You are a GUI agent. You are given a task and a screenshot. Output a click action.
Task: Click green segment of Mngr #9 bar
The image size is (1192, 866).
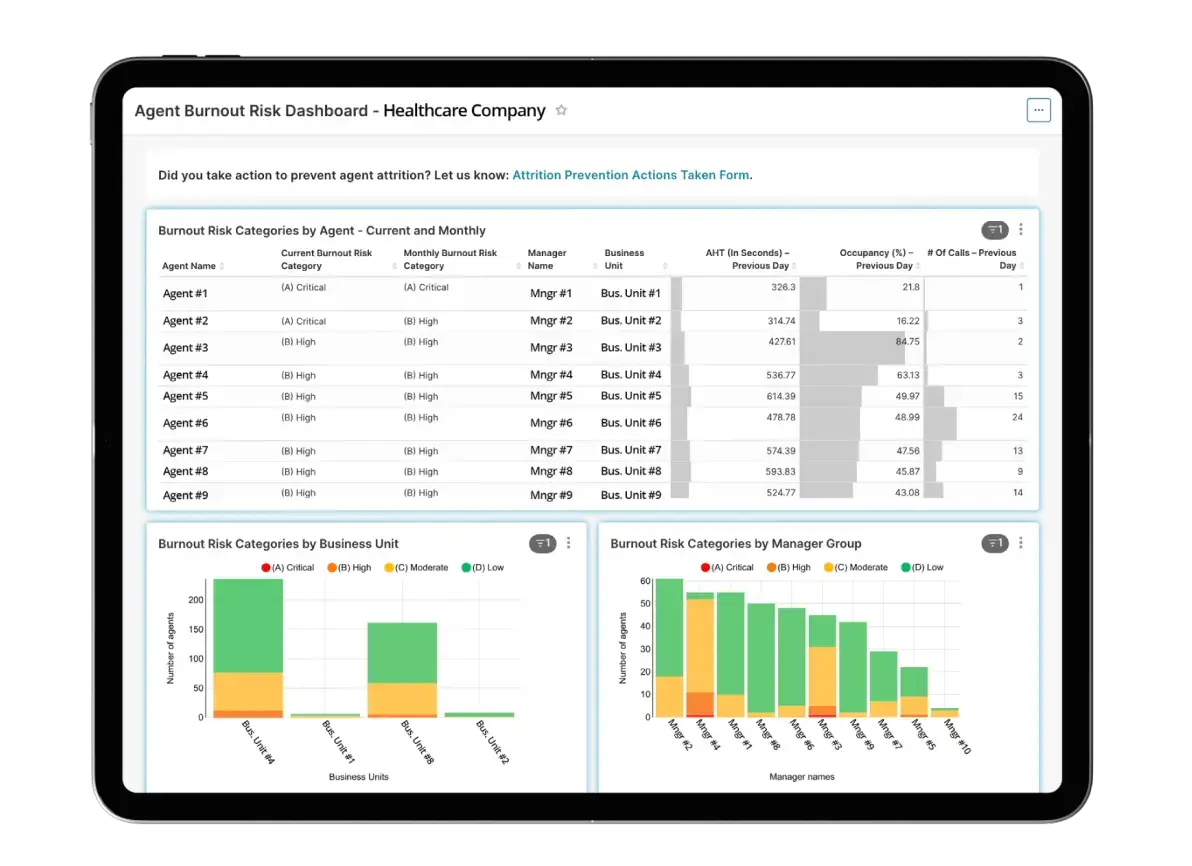coord(853,667)
